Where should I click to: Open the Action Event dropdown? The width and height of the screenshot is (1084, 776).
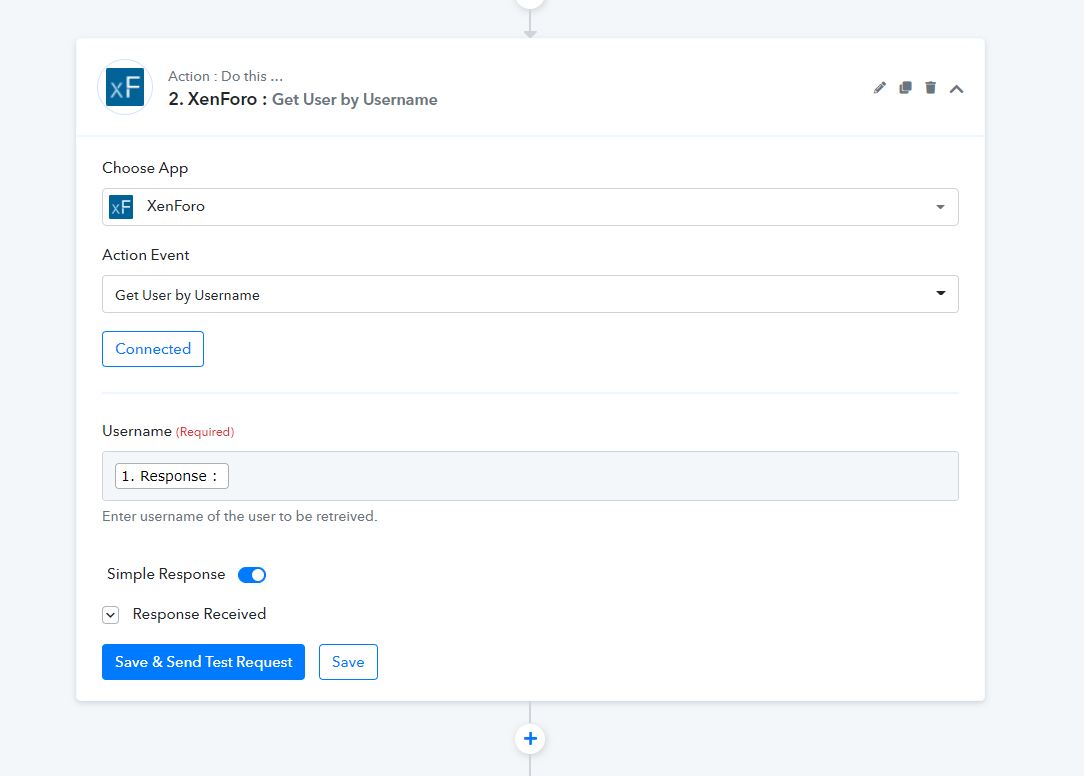[530, 294]
